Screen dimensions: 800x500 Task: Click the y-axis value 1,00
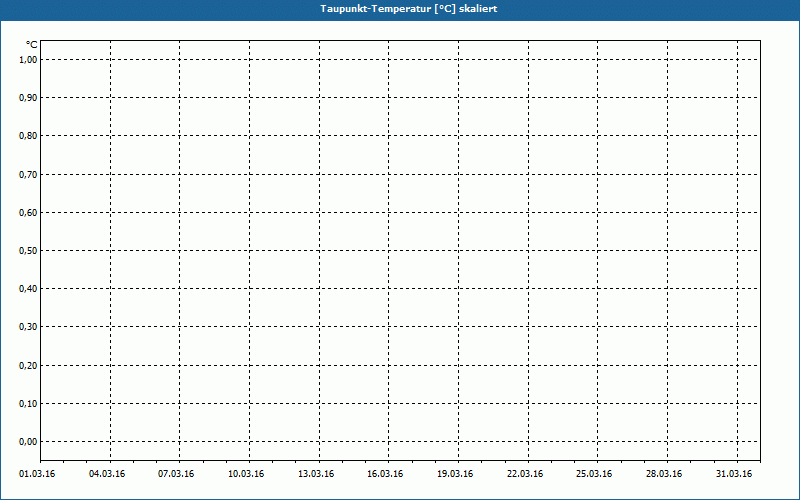[28, 60]
